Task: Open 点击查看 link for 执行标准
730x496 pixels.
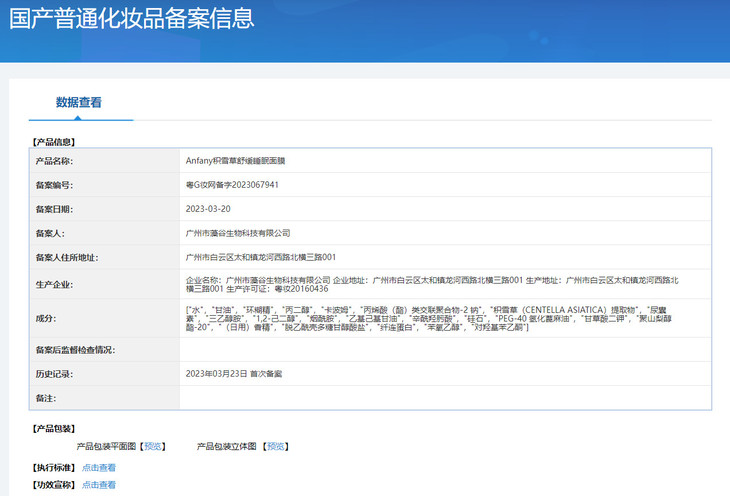Action: pos(99,467)
